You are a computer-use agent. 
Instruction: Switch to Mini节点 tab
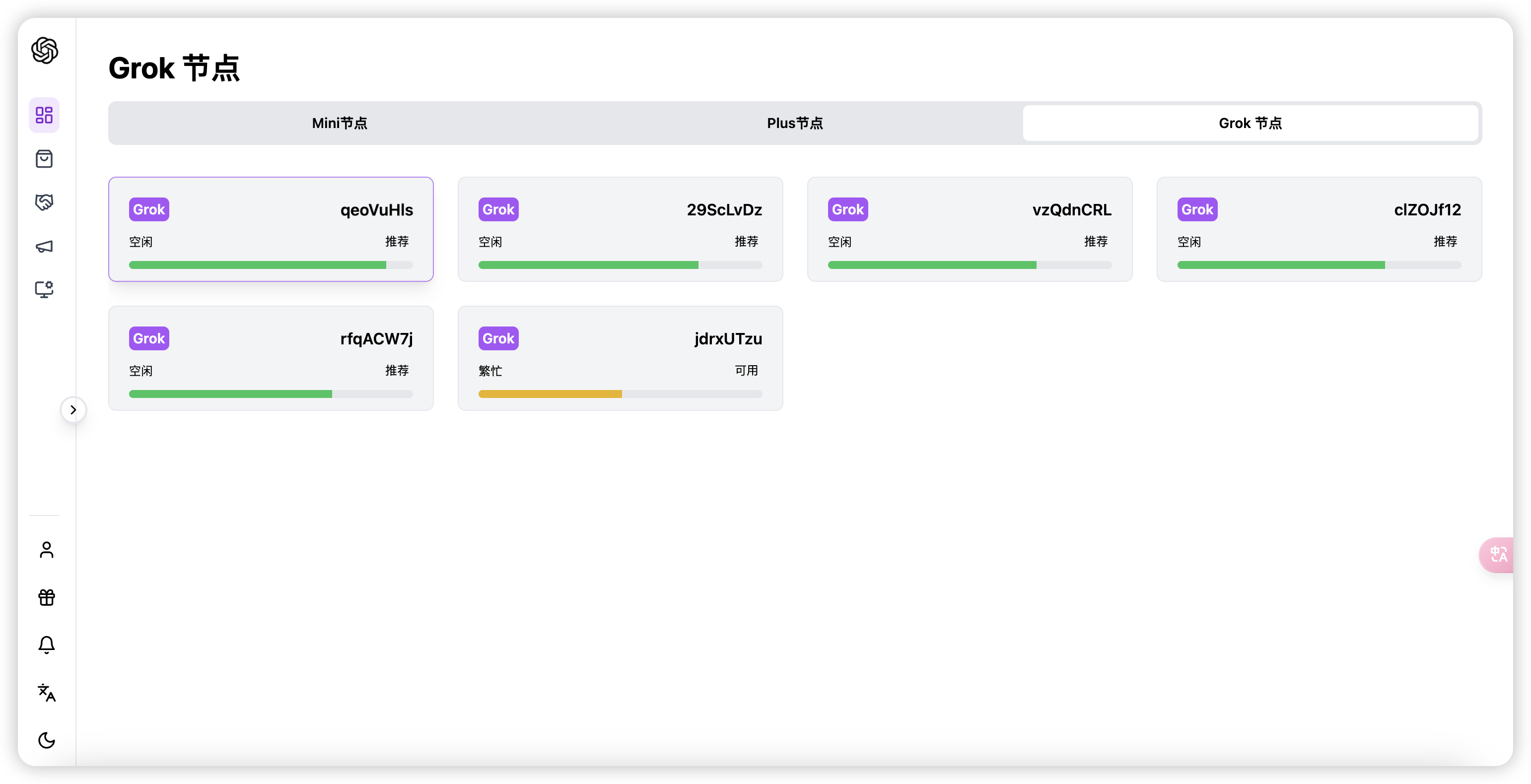pyautogui.click(x=340, y=123)
